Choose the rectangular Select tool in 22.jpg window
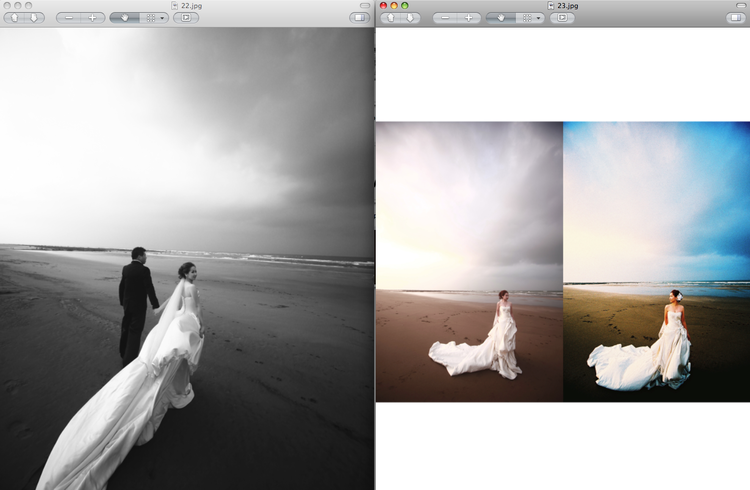 [150, 18]
